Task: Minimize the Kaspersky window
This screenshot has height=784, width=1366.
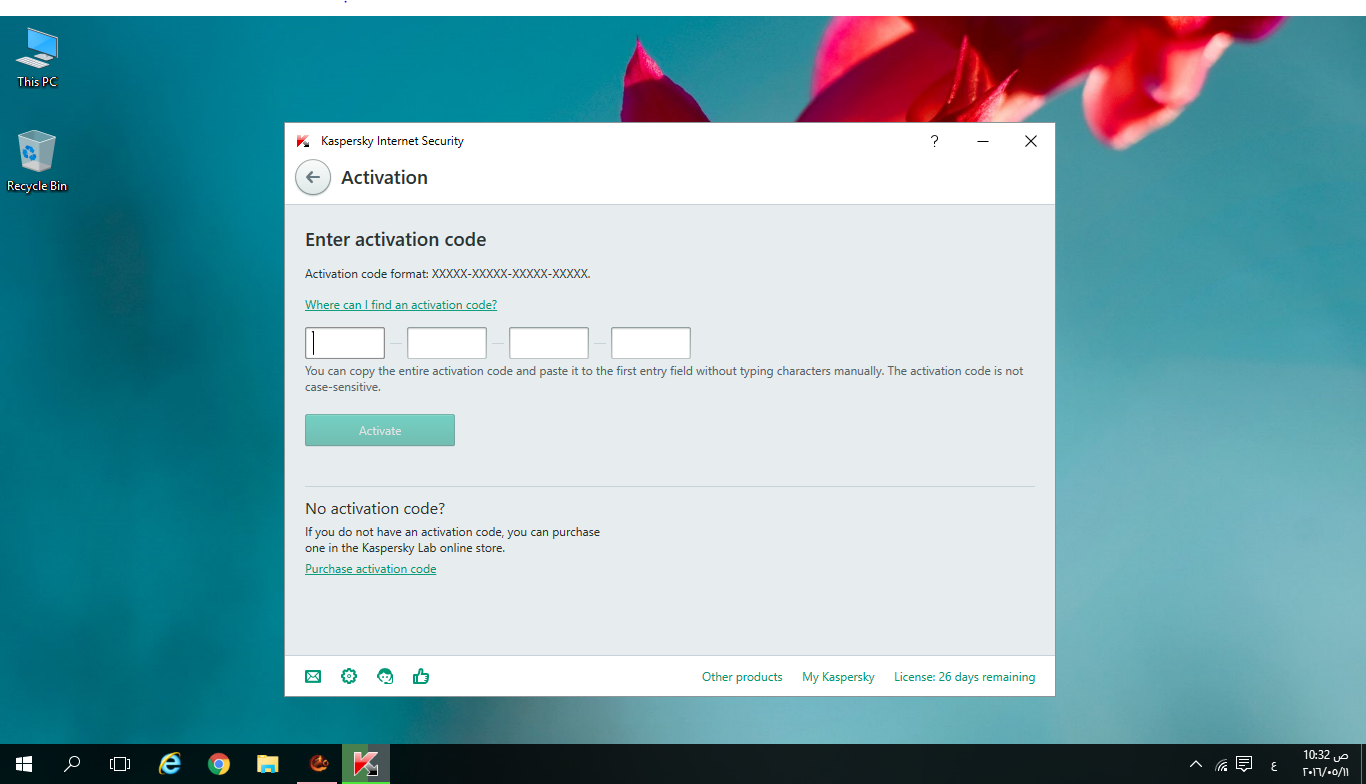Action: point(983,141)
